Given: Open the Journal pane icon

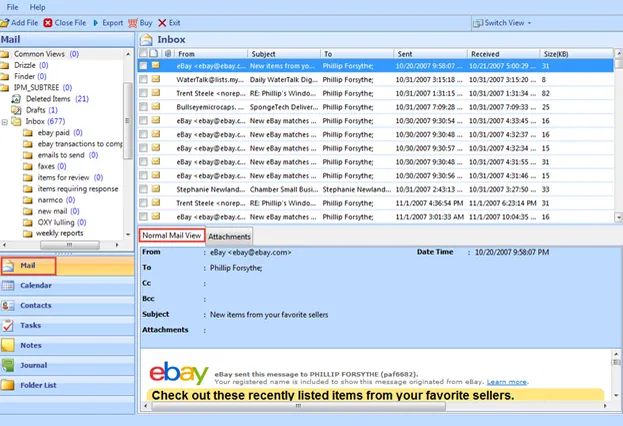Looking at the screenshot, I should (8, 365).
